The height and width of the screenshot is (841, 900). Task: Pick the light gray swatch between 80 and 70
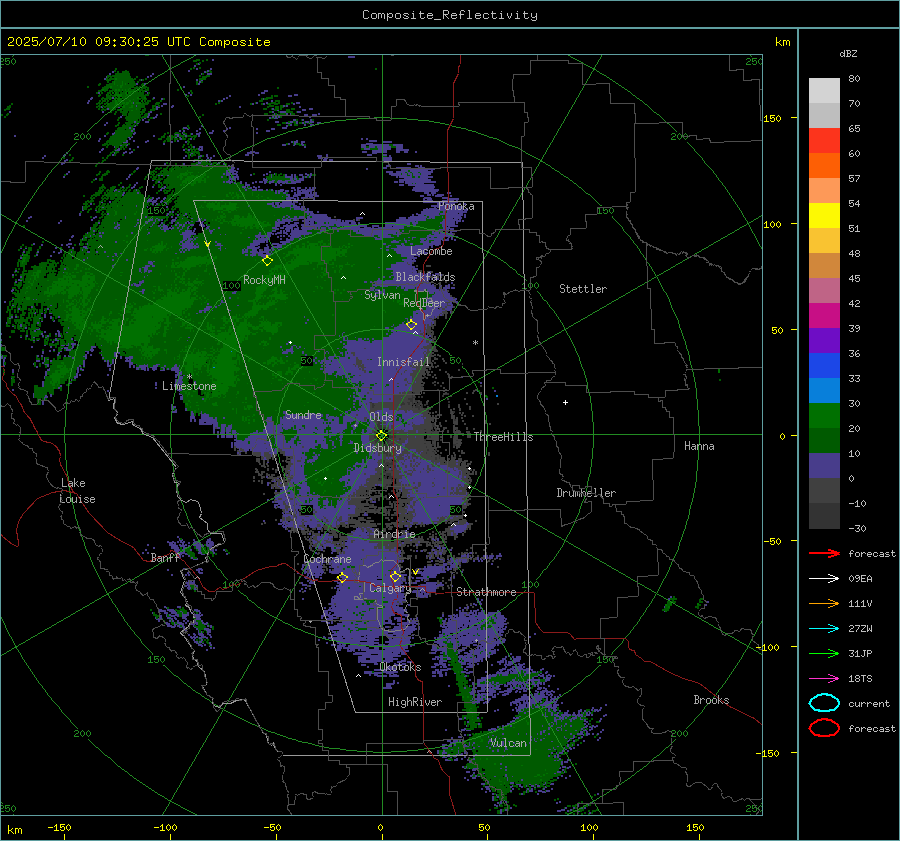824,91
